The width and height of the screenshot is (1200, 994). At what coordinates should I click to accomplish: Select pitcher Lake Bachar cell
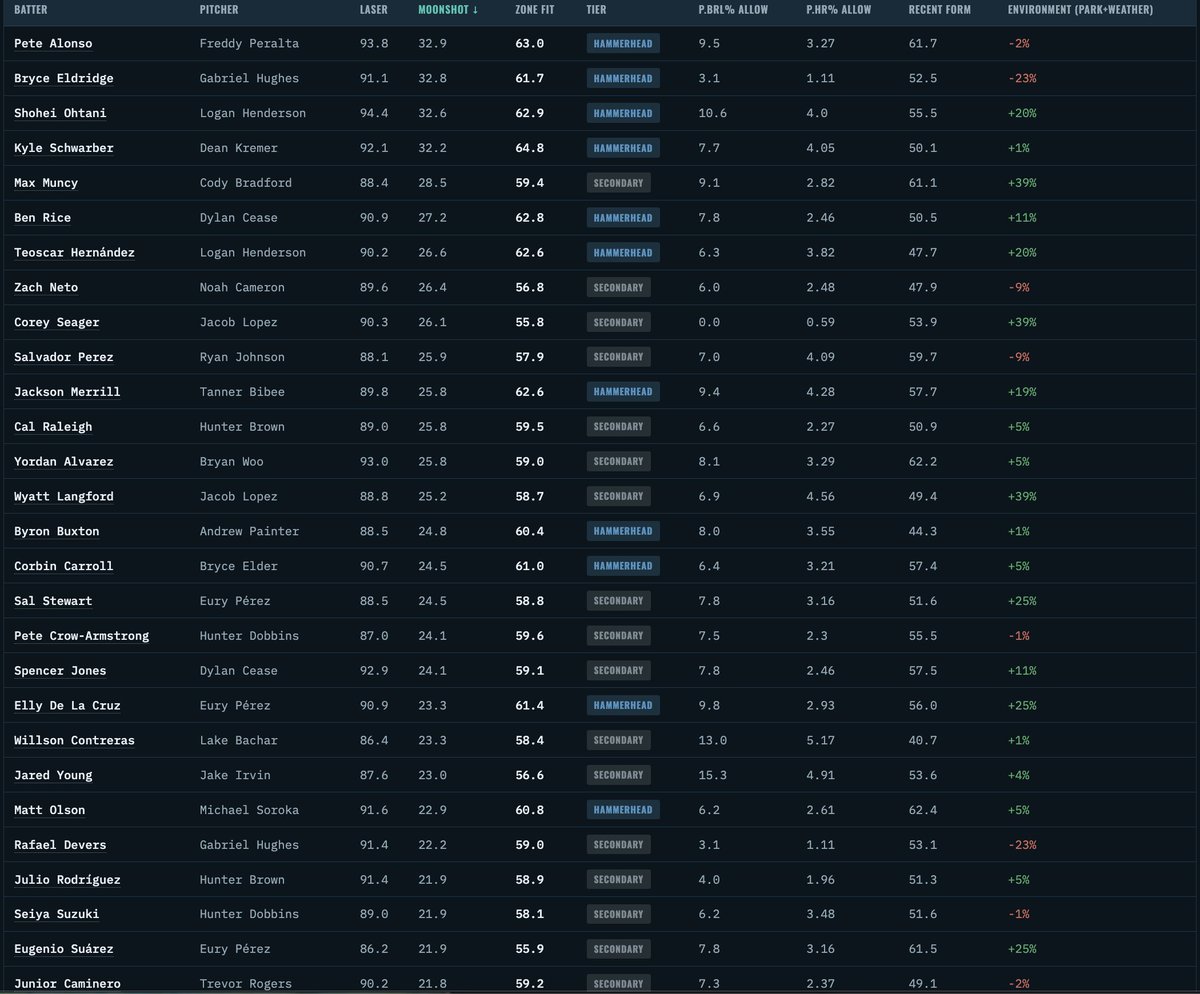click(x=239, y=741)
